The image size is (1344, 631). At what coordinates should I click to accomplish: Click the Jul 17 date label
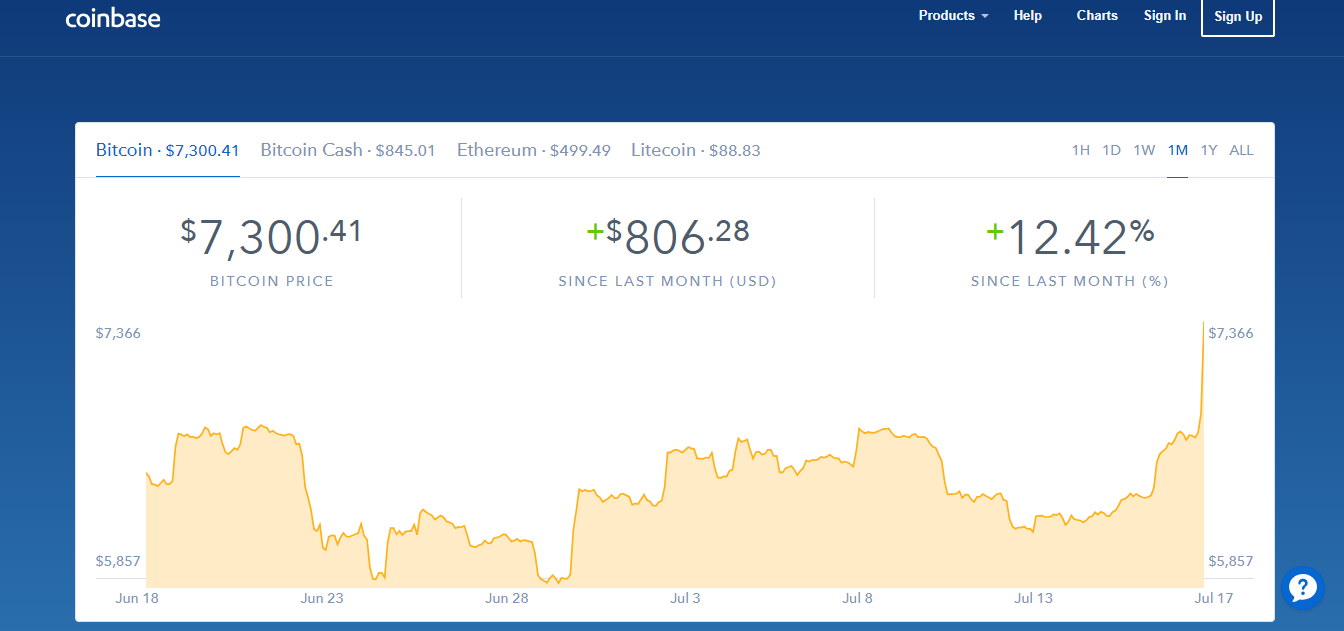1213,598
